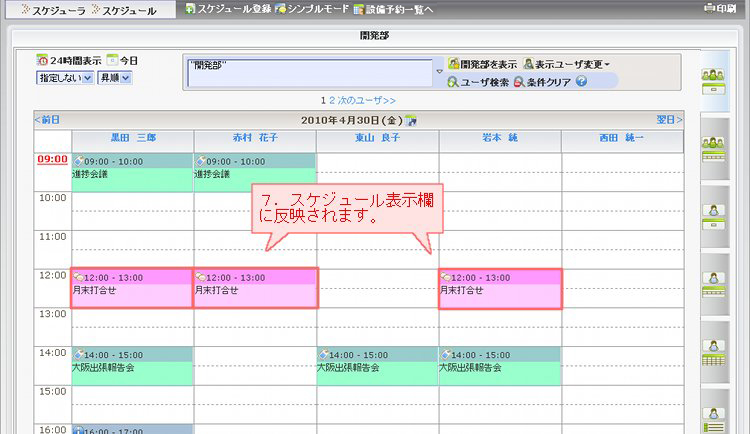Jump to 今日 with calendar icon
This screenshot has height=434, width=750.
click(112, 60)
